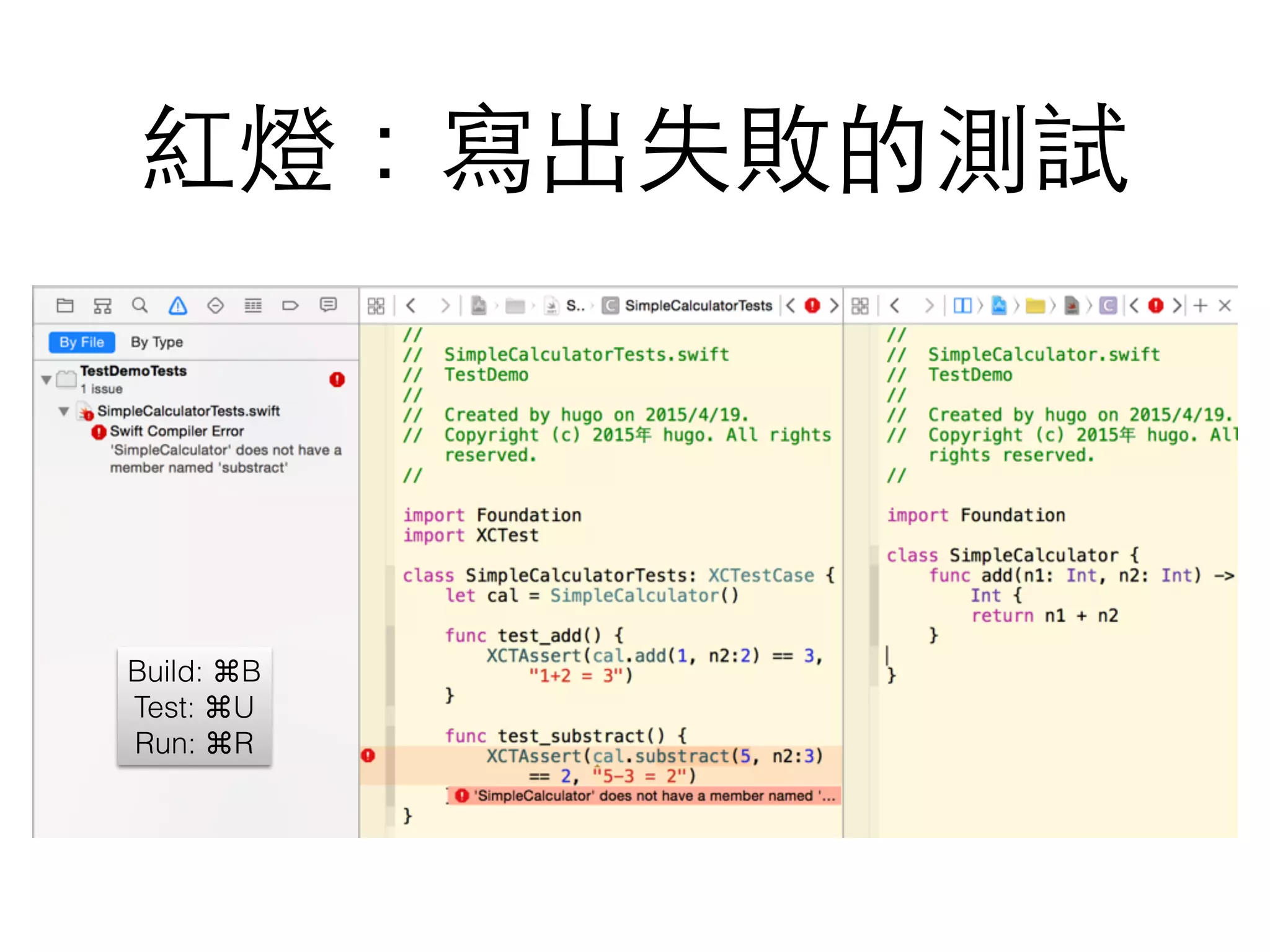Image resolution: width=1270 pixels, height=952 pixels.
Task: Click red error indicator in right jump bar
Action: (1156, 306)
